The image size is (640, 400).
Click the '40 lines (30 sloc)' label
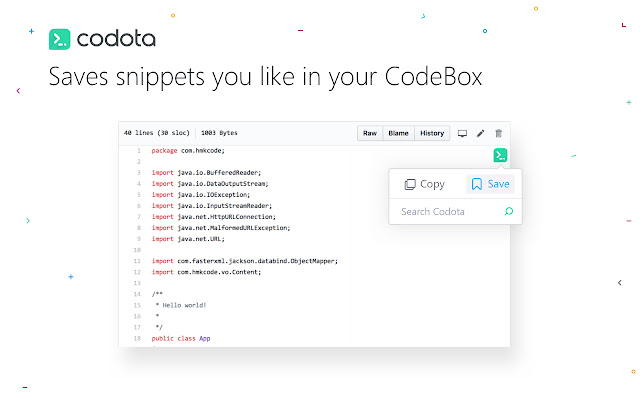pos(157,133)
